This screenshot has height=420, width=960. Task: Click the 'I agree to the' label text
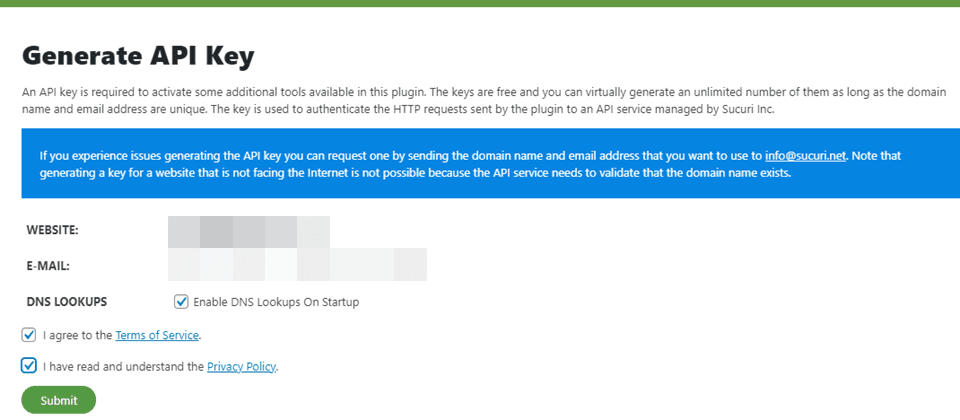[78, 335]
